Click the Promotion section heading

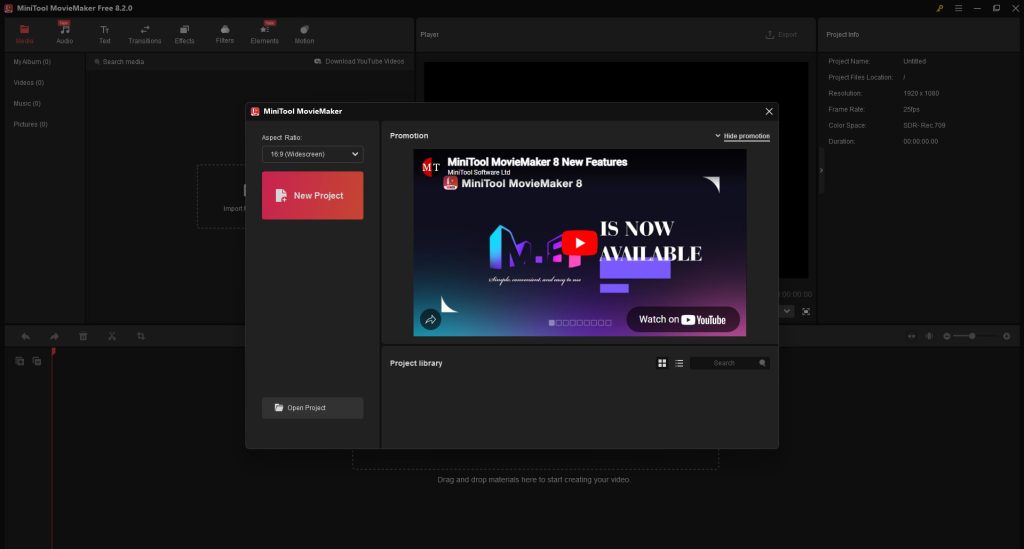pyautogui.click(x=409, y=136)
